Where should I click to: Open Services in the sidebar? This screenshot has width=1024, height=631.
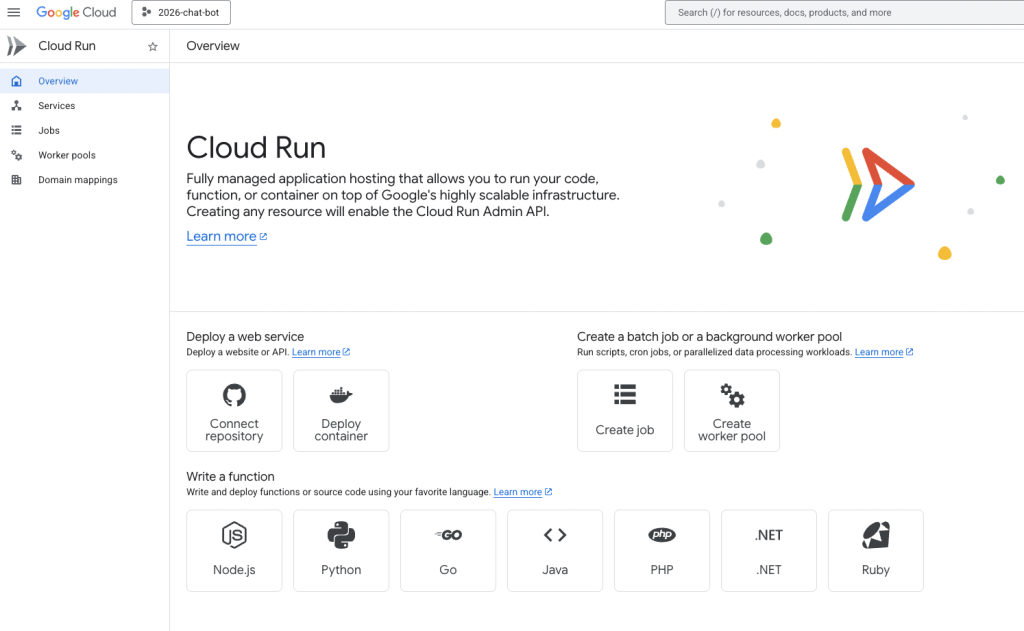84,106
